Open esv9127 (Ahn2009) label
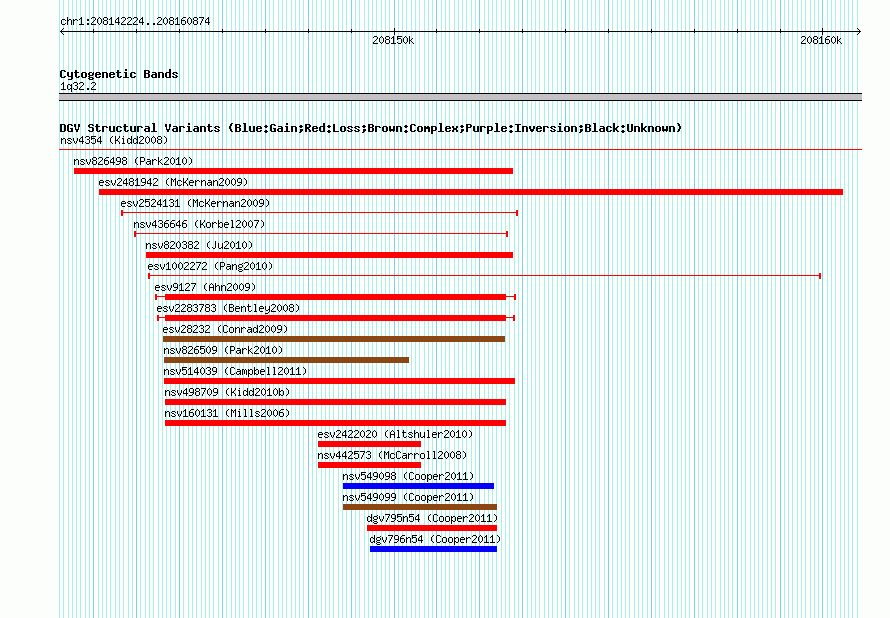This screenshot has height=618, width=890. [205, 287]
